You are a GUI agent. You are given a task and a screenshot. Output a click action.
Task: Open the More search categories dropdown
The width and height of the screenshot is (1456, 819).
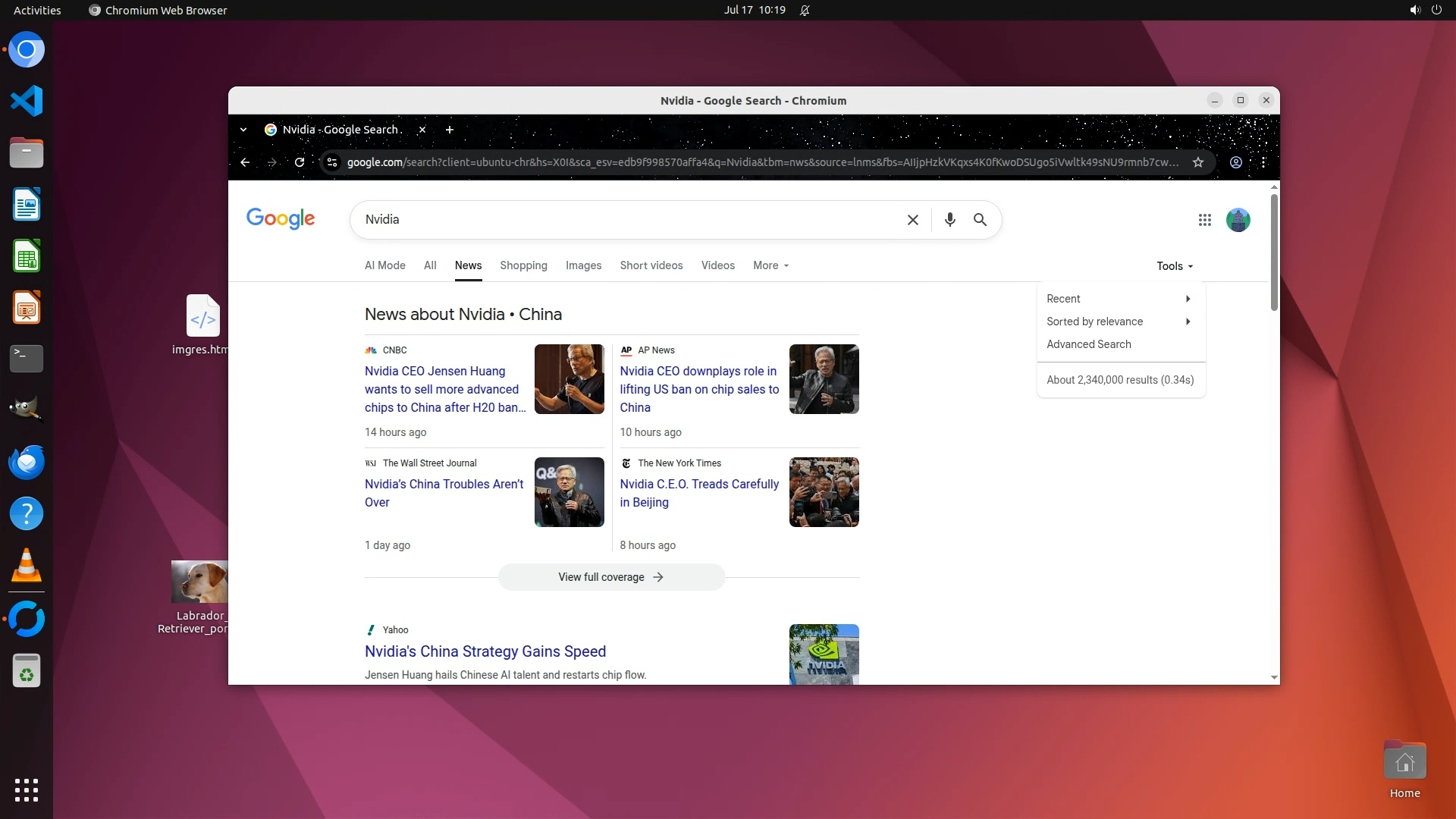(770, 265)
